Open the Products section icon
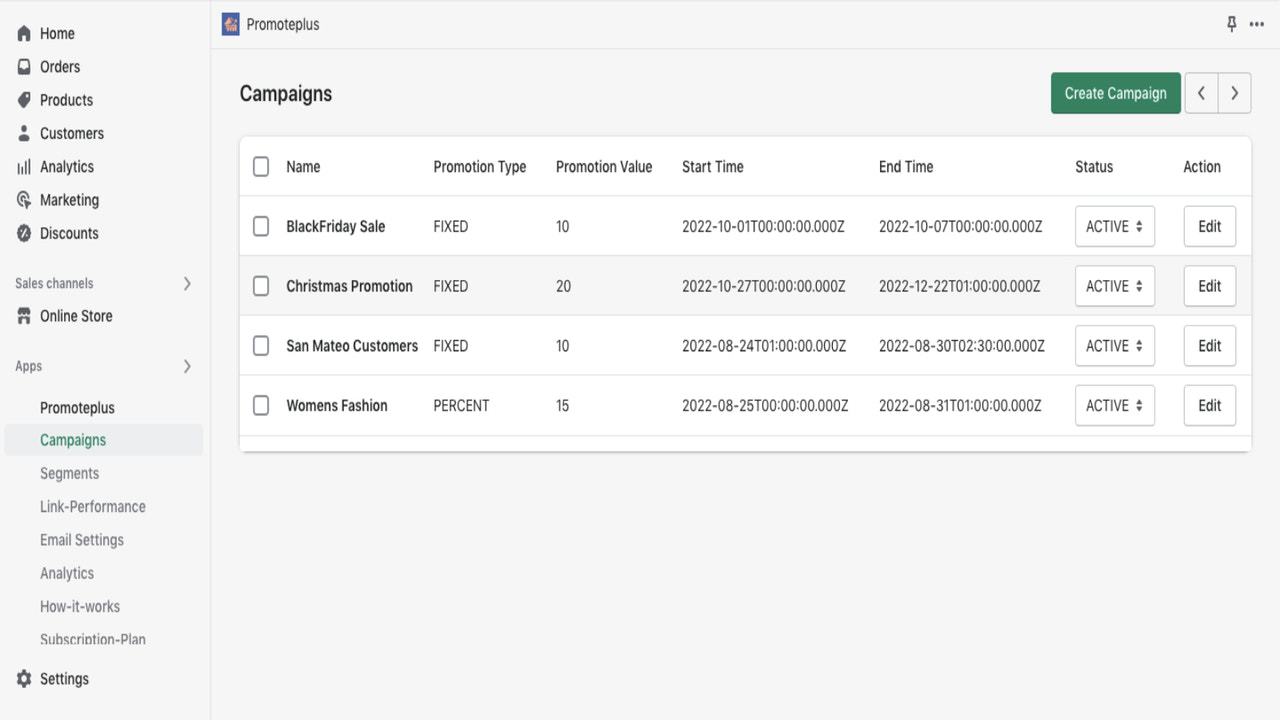This screenshot has width=1280, height=720. click(24, 100)
